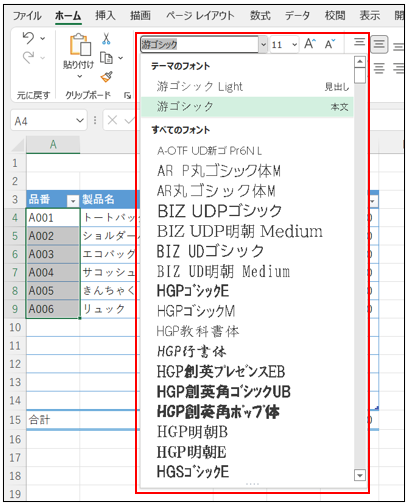
Task: Select 游ゴシック body font
Action: click(x=247, y=107)
